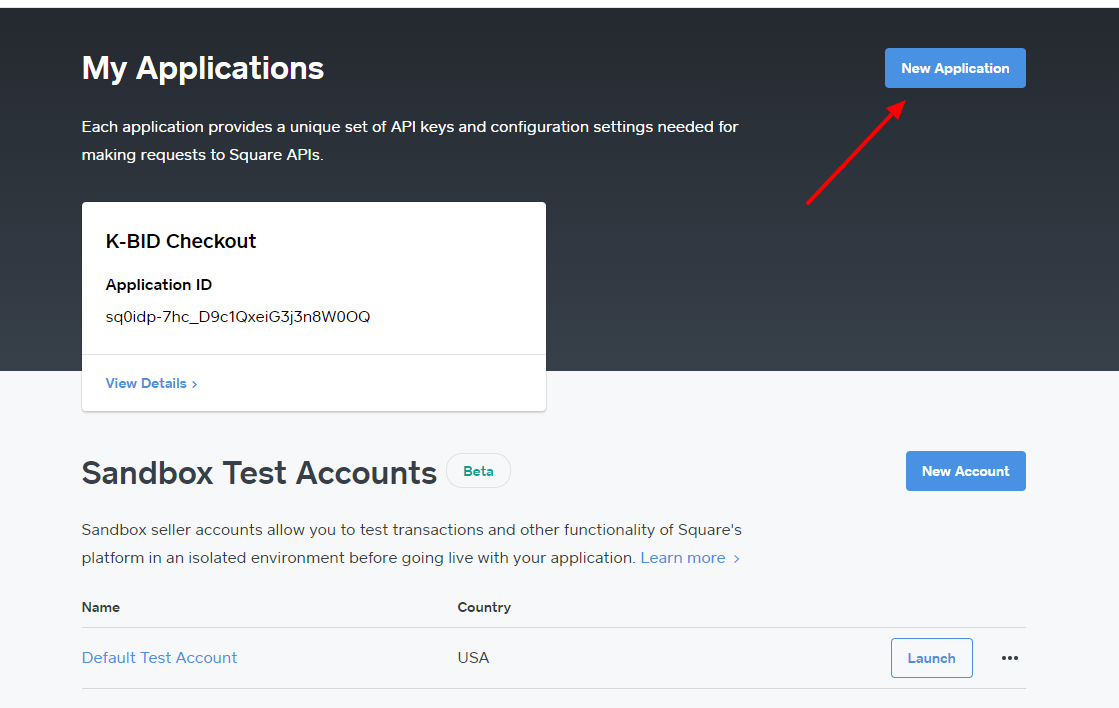Open the Default Test Account link
The height and width of the screenshot is (708, 1119).
(160, 657)
